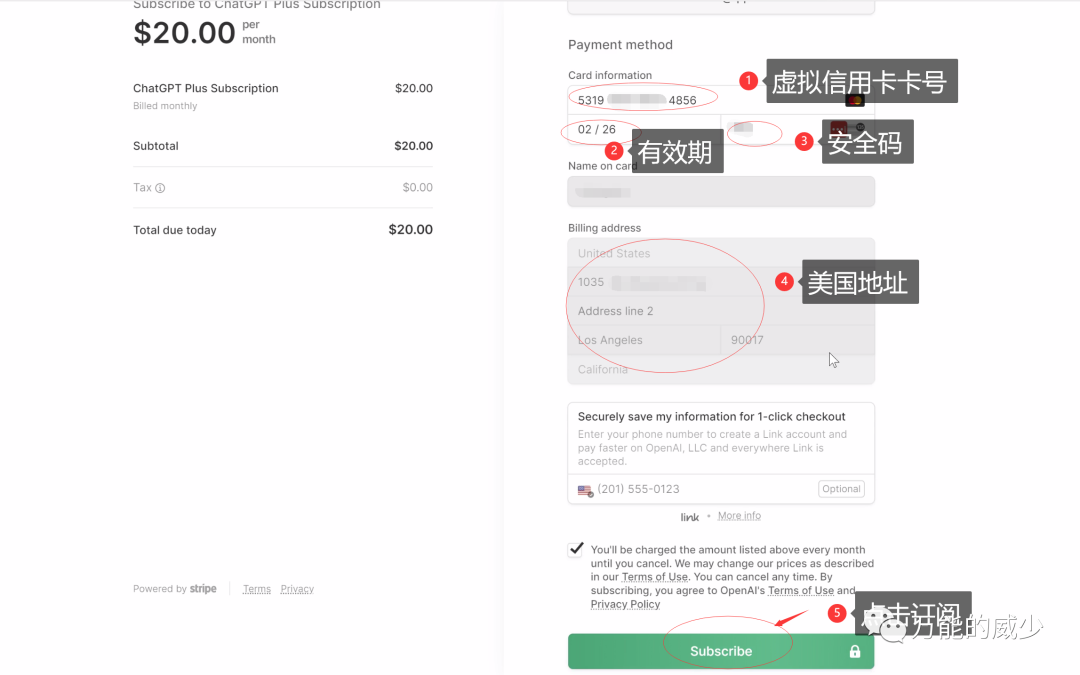Click the lock icon on the Subscribe button

(855, 651)
